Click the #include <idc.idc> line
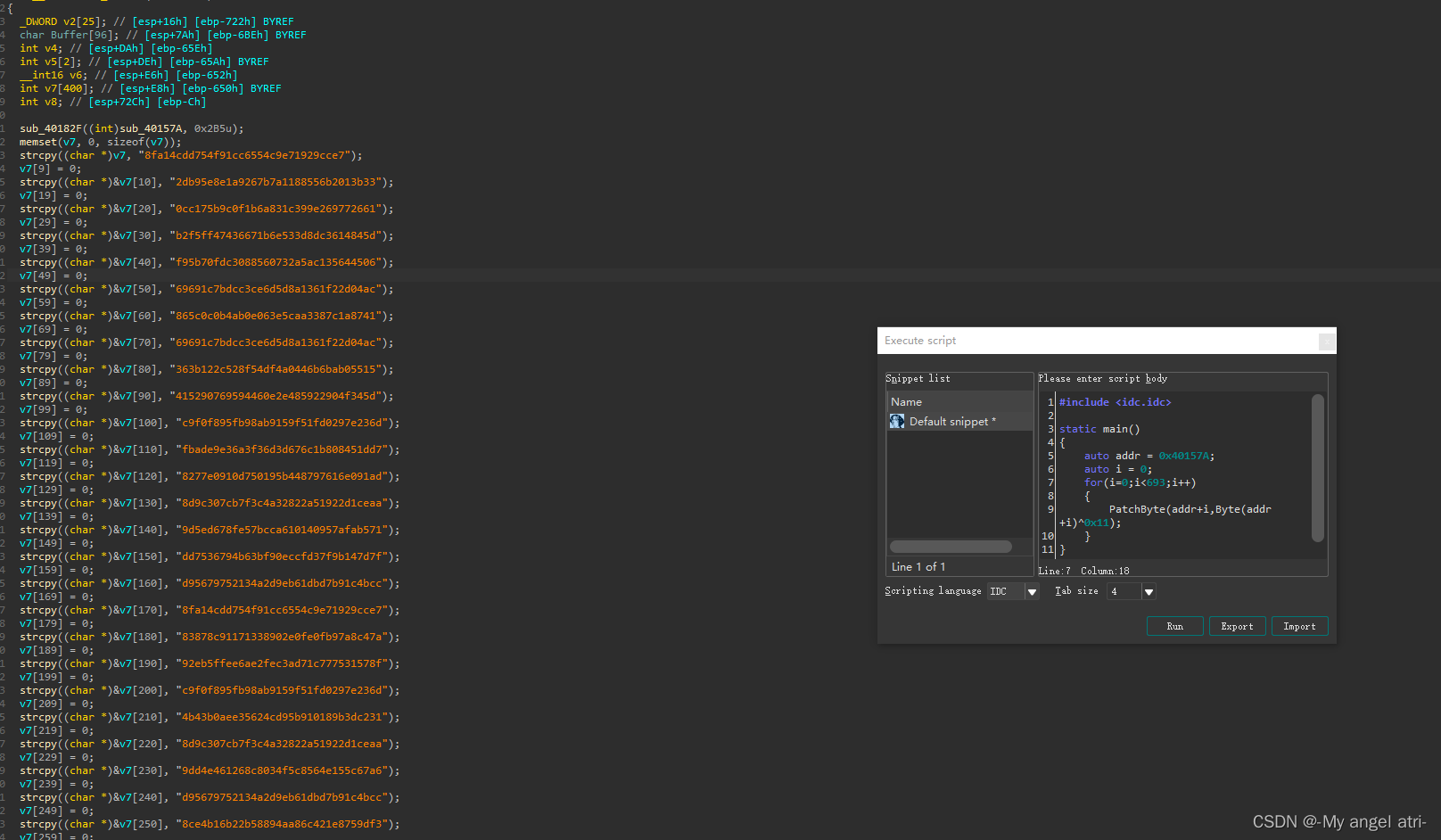The width and height of the screenshot is (1441, 840). click(x=1115, y=402)
